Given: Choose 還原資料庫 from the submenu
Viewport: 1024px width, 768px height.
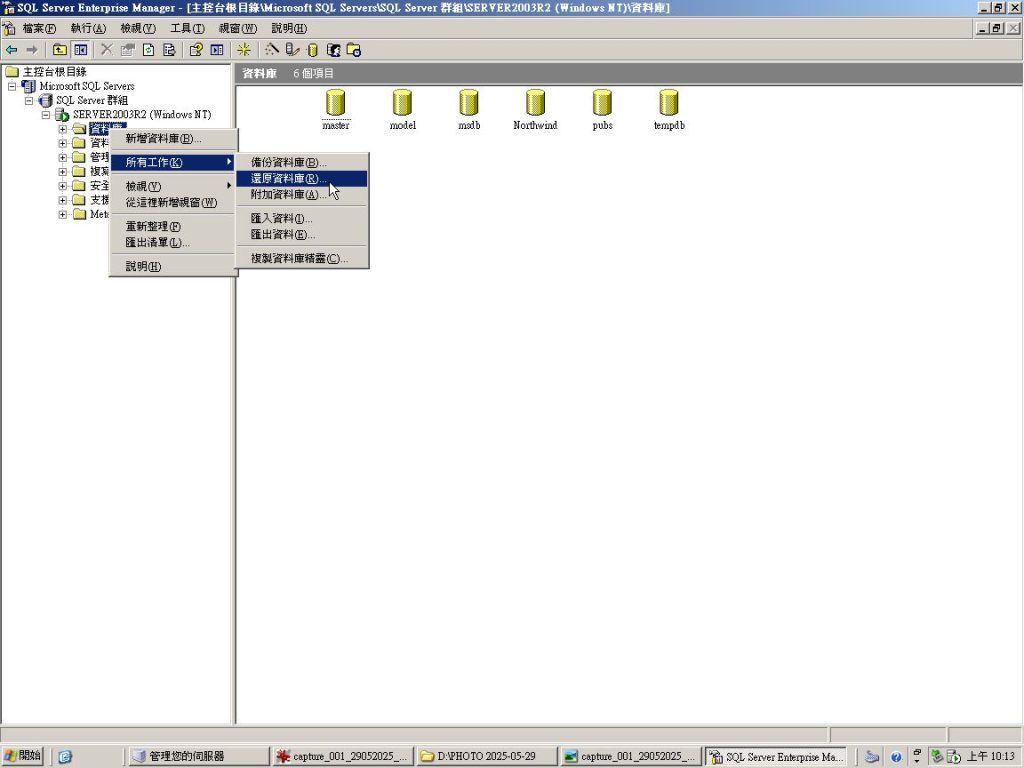Looking at the screenshot, I should (288, 179).
